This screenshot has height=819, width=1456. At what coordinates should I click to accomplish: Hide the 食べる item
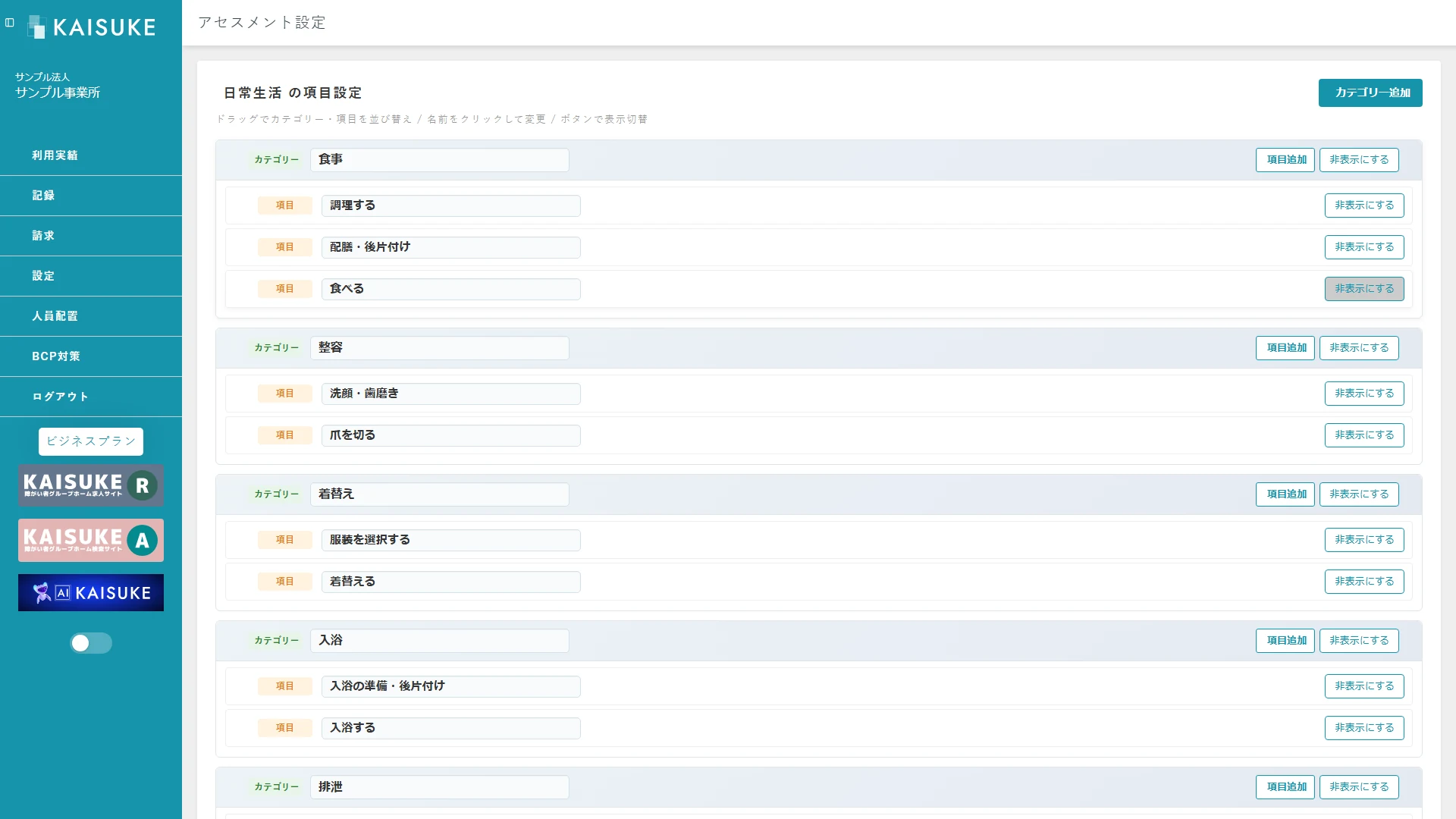point(1364,289)
